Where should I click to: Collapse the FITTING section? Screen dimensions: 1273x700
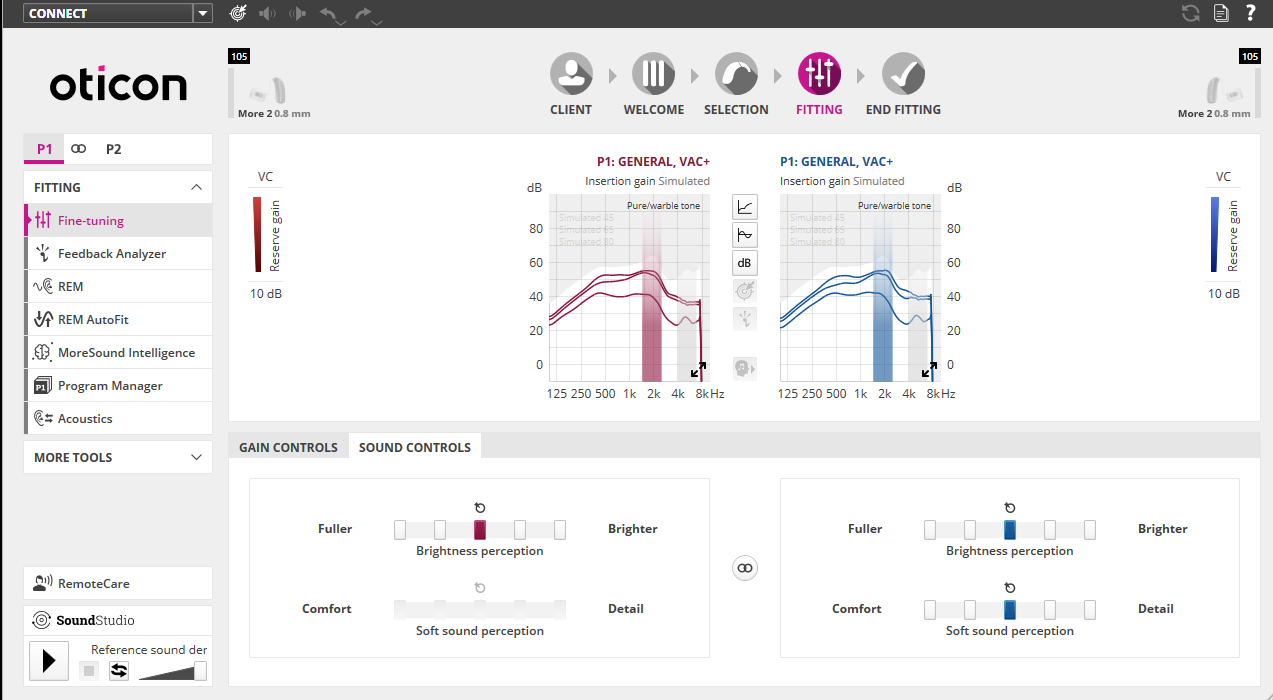196,187
